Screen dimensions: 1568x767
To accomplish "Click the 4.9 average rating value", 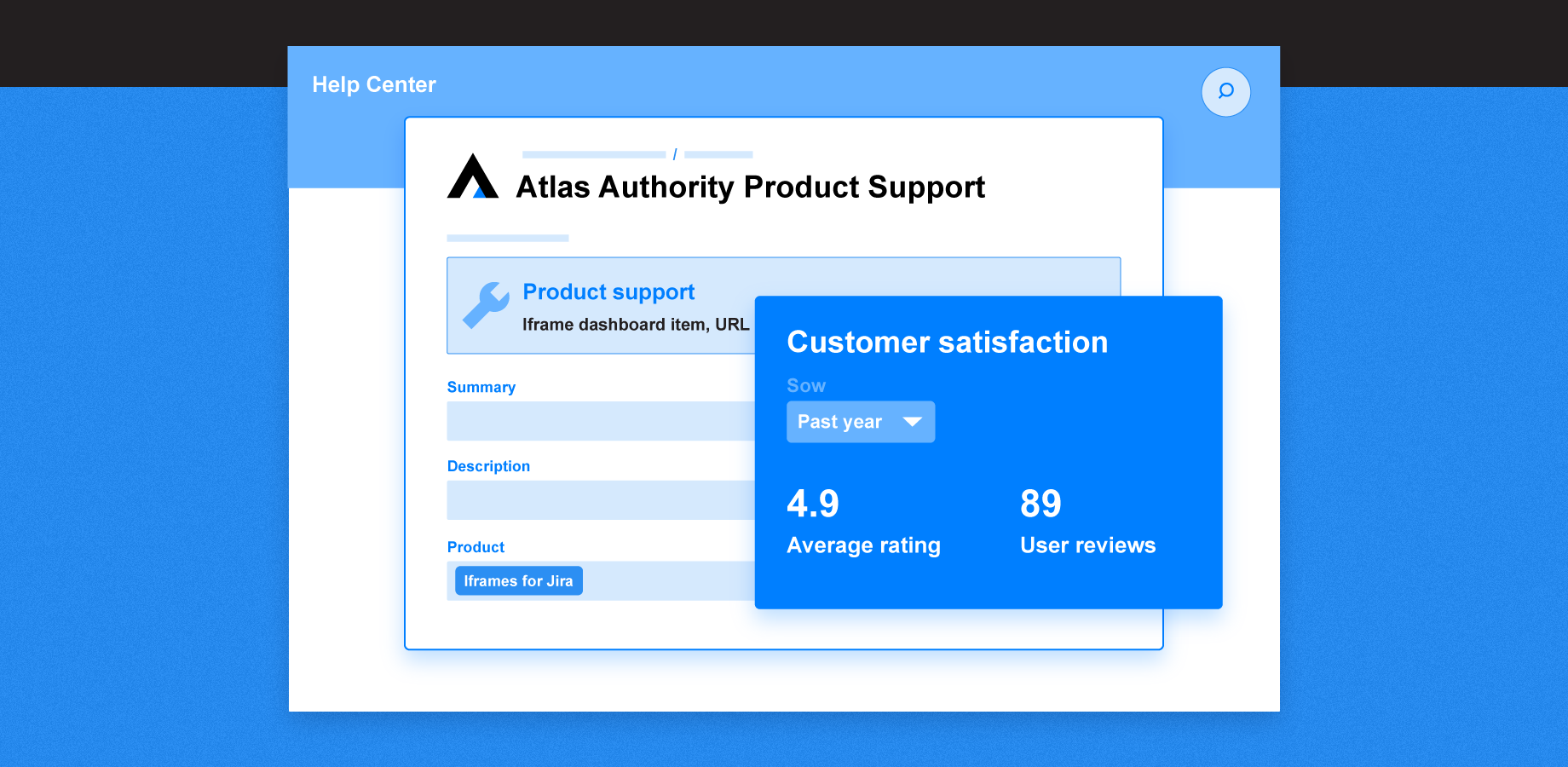I will [x=813, y=504].
